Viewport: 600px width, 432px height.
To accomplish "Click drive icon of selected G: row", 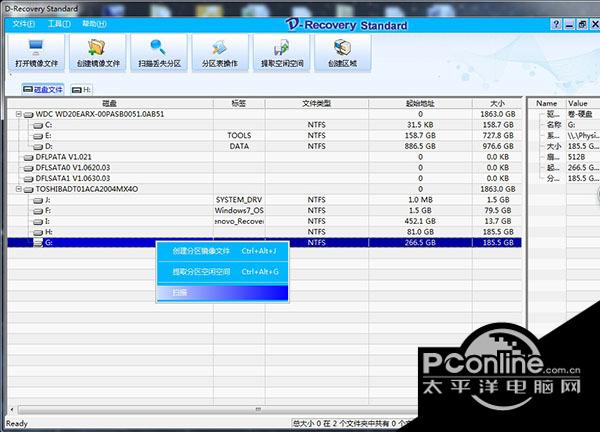I will 38,243.
